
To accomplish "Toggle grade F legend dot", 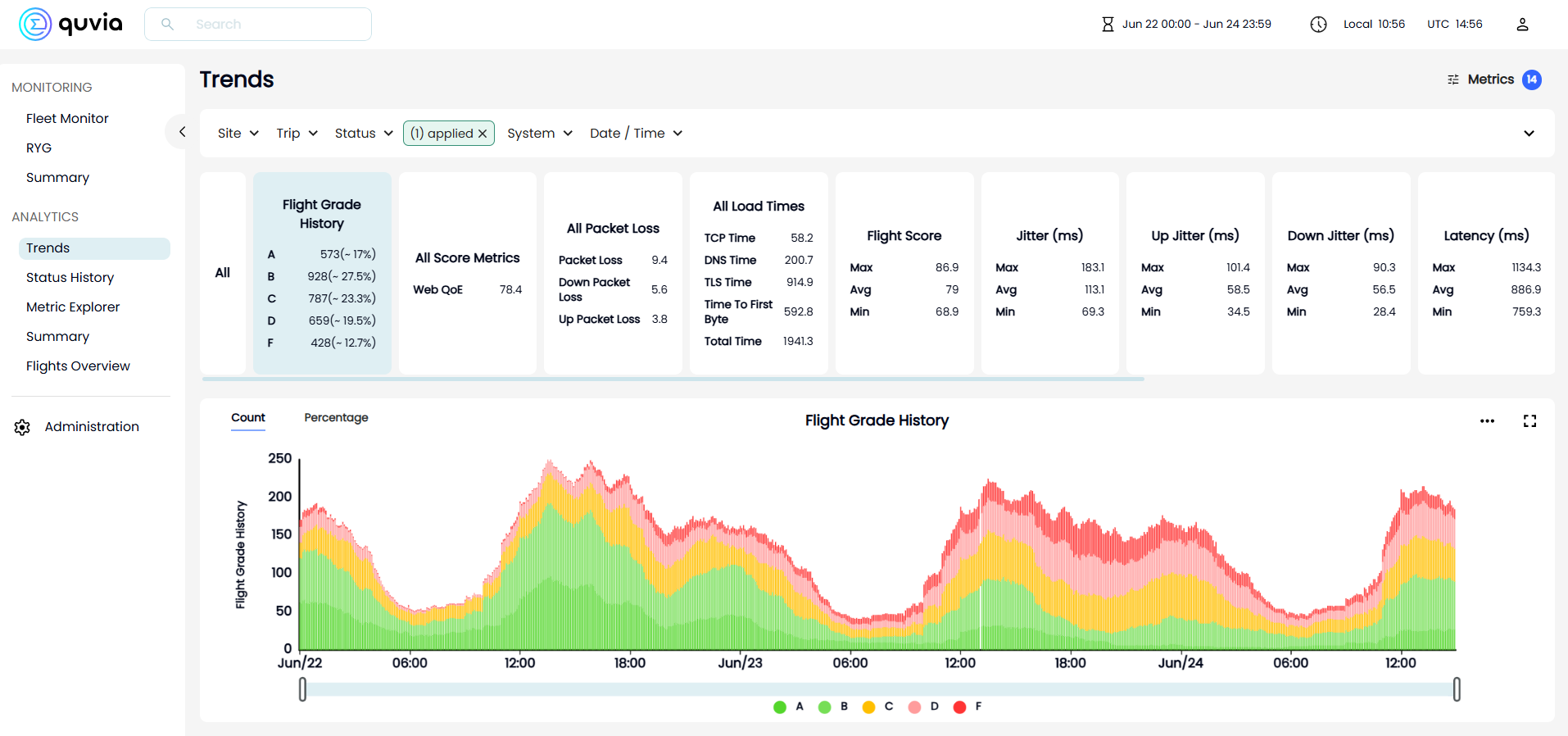I will point(959,707).
